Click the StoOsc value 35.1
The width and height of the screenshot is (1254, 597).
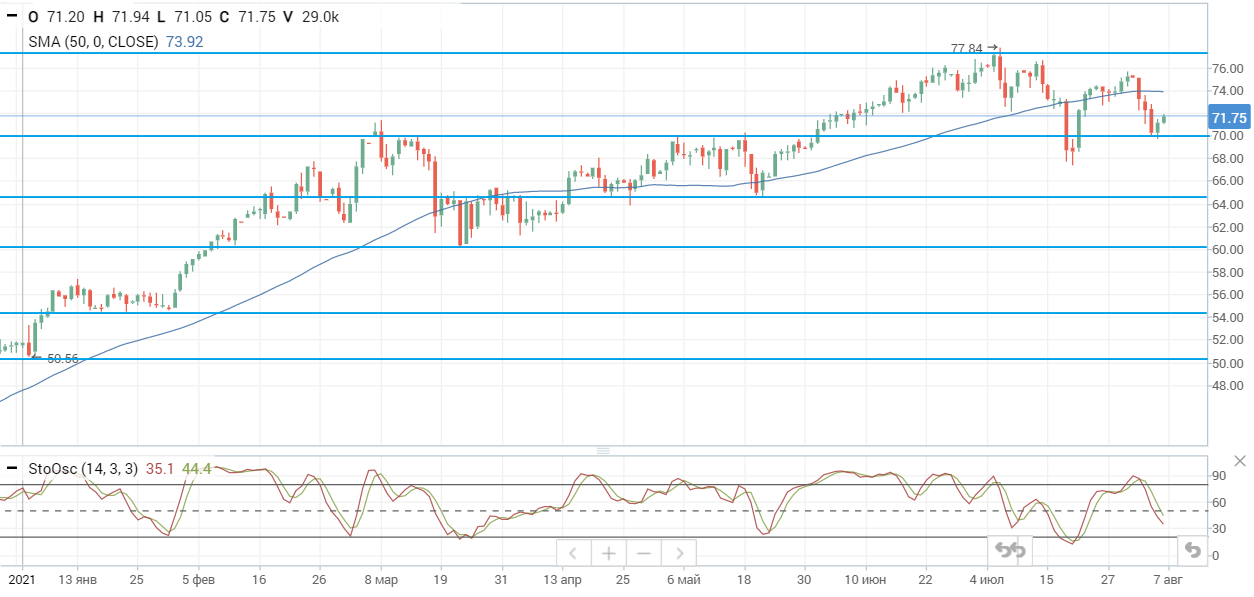(x=160, y=468)
